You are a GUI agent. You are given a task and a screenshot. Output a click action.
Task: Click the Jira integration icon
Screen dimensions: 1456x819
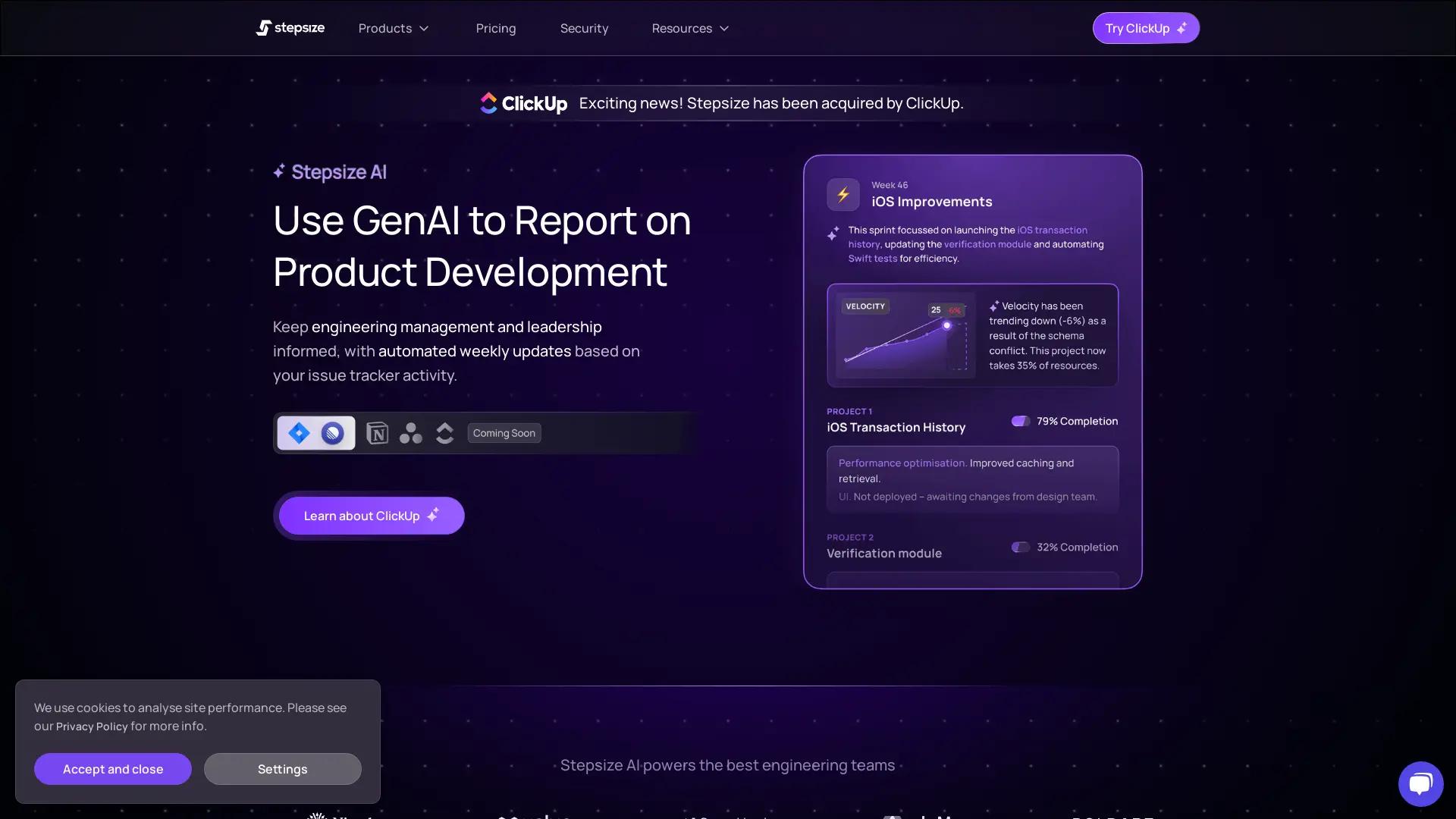click(299, 433)
